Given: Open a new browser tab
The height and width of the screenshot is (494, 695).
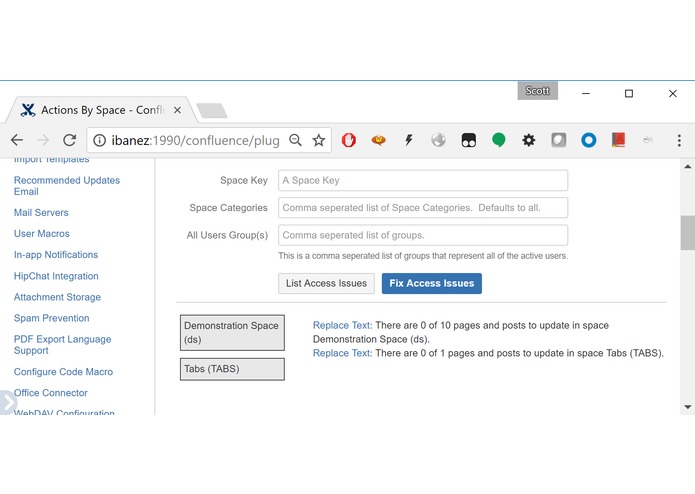Looking at the screenshot, I should (x=211, y=111).
